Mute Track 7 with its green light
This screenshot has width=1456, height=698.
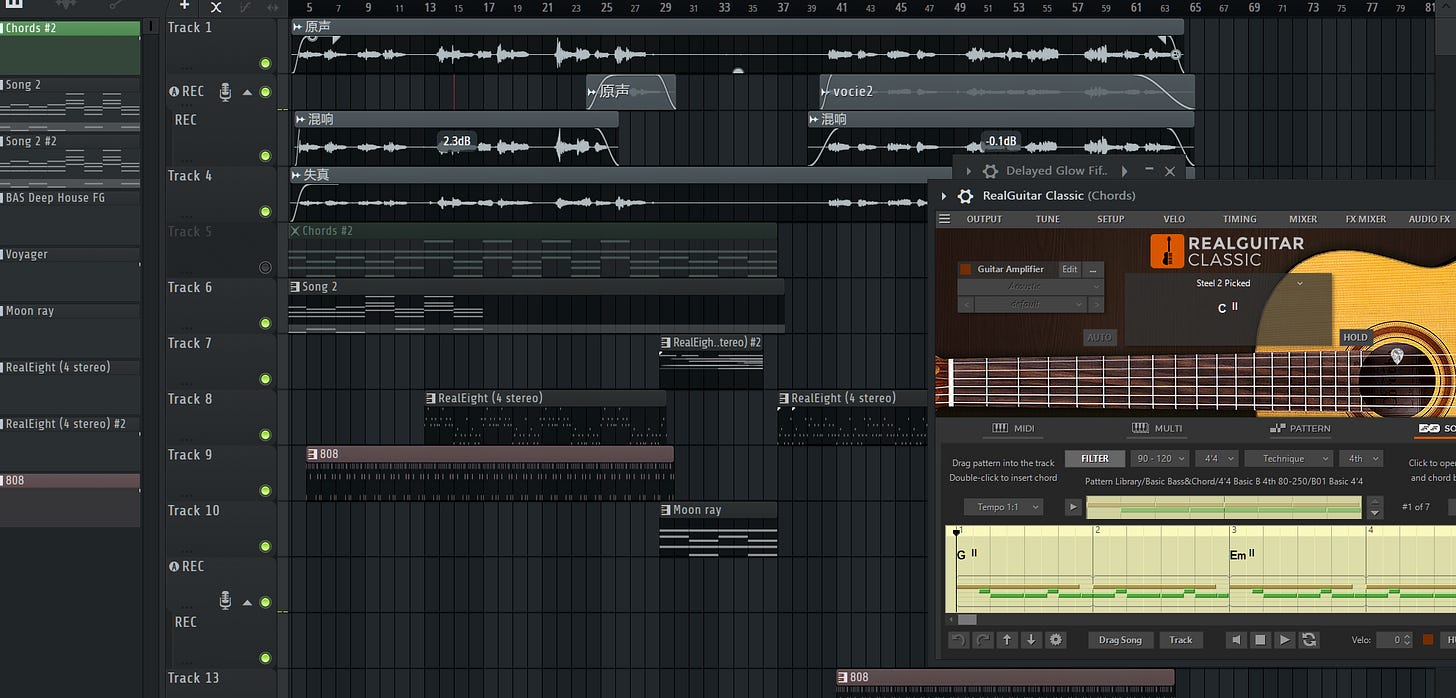265,379
